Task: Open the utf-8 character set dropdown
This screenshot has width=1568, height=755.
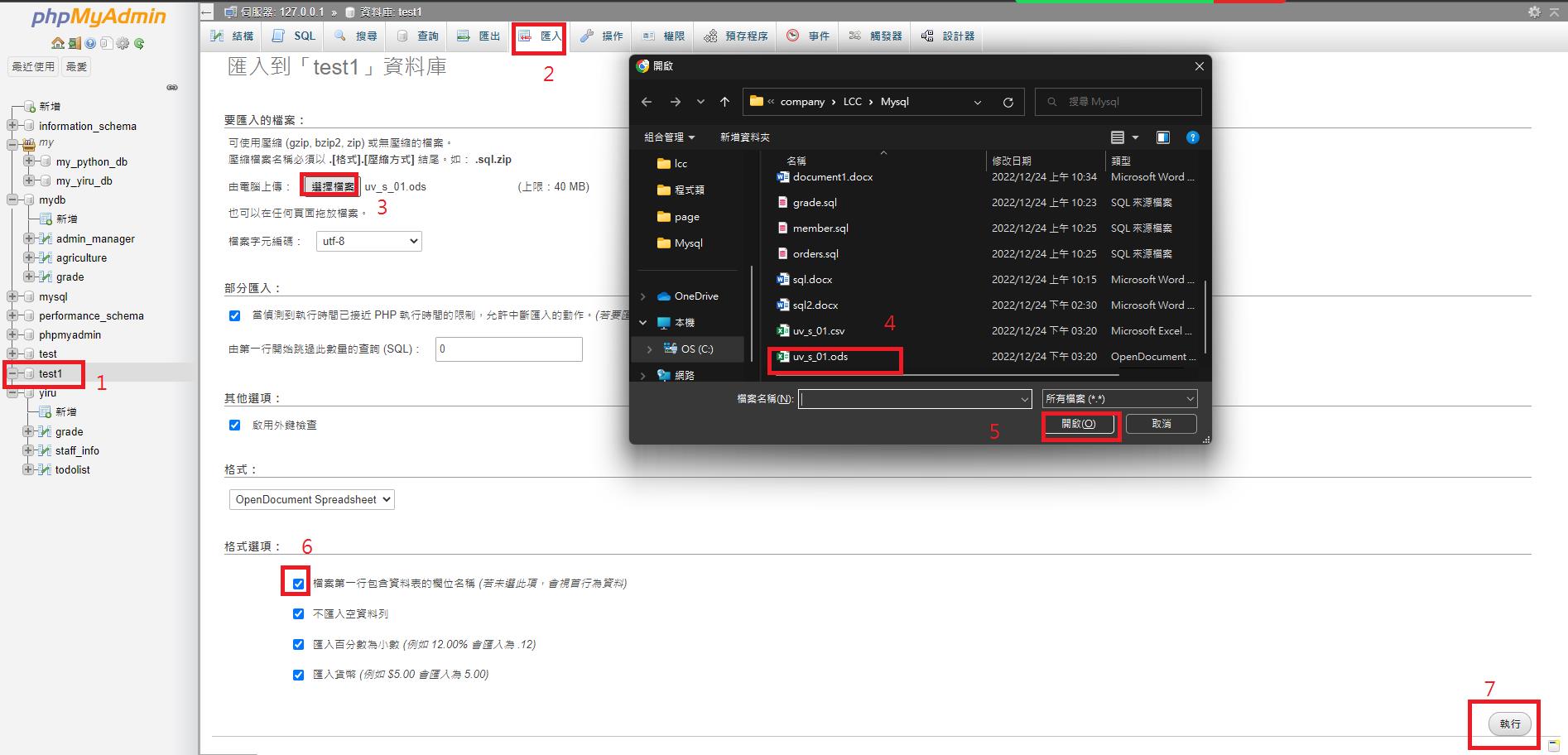Action: tap(369, 241)
